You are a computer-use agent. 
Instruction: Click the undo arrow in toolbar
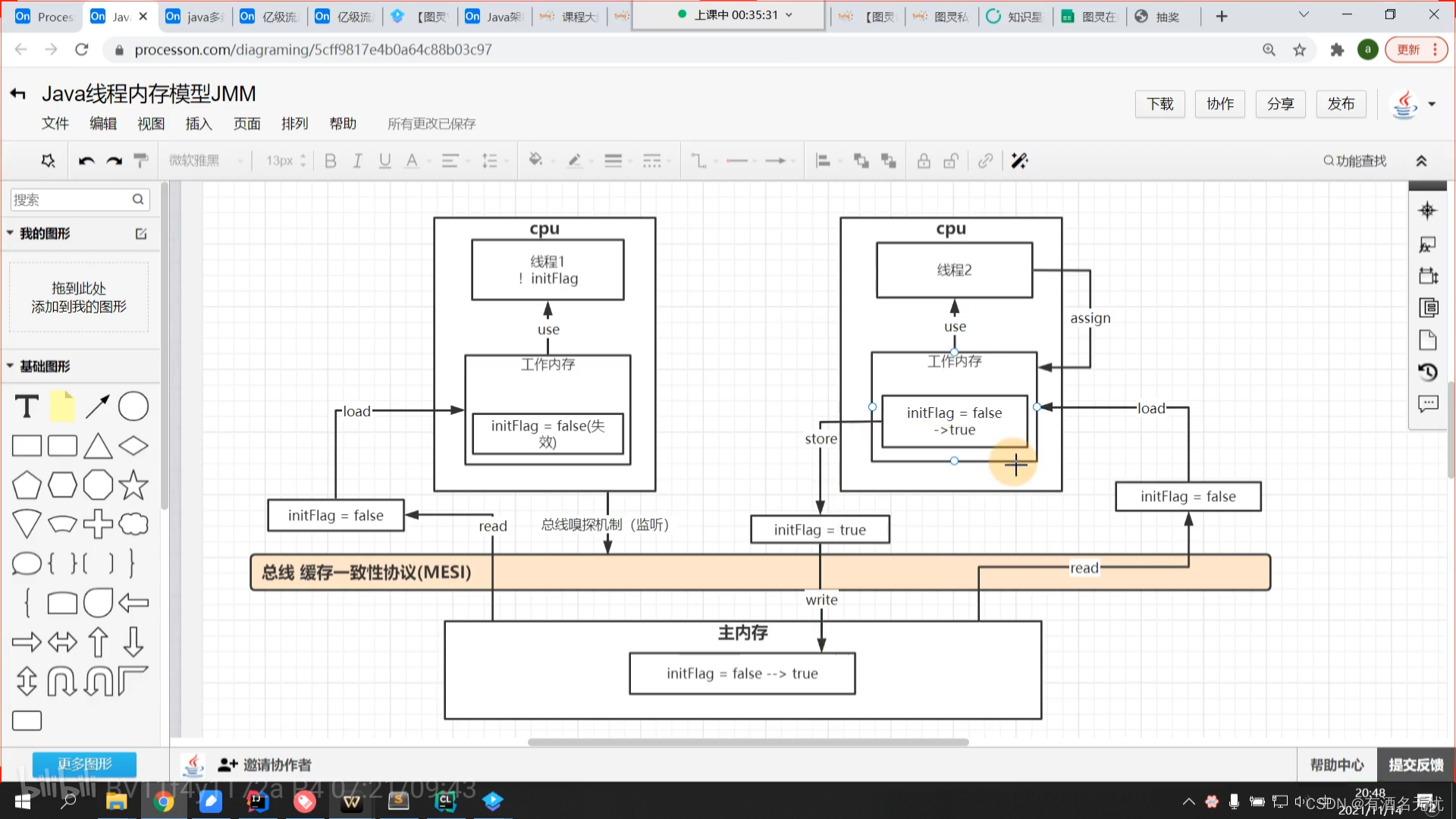86,161
